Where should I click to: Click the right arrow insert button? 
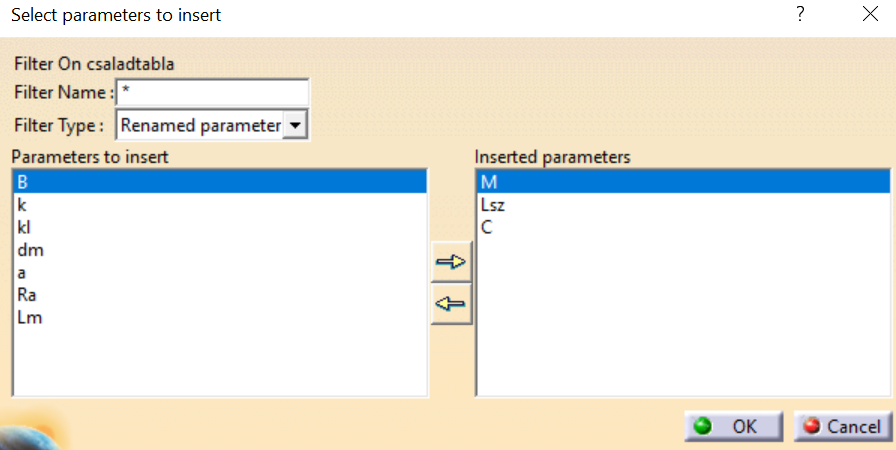tap(451, 263)
